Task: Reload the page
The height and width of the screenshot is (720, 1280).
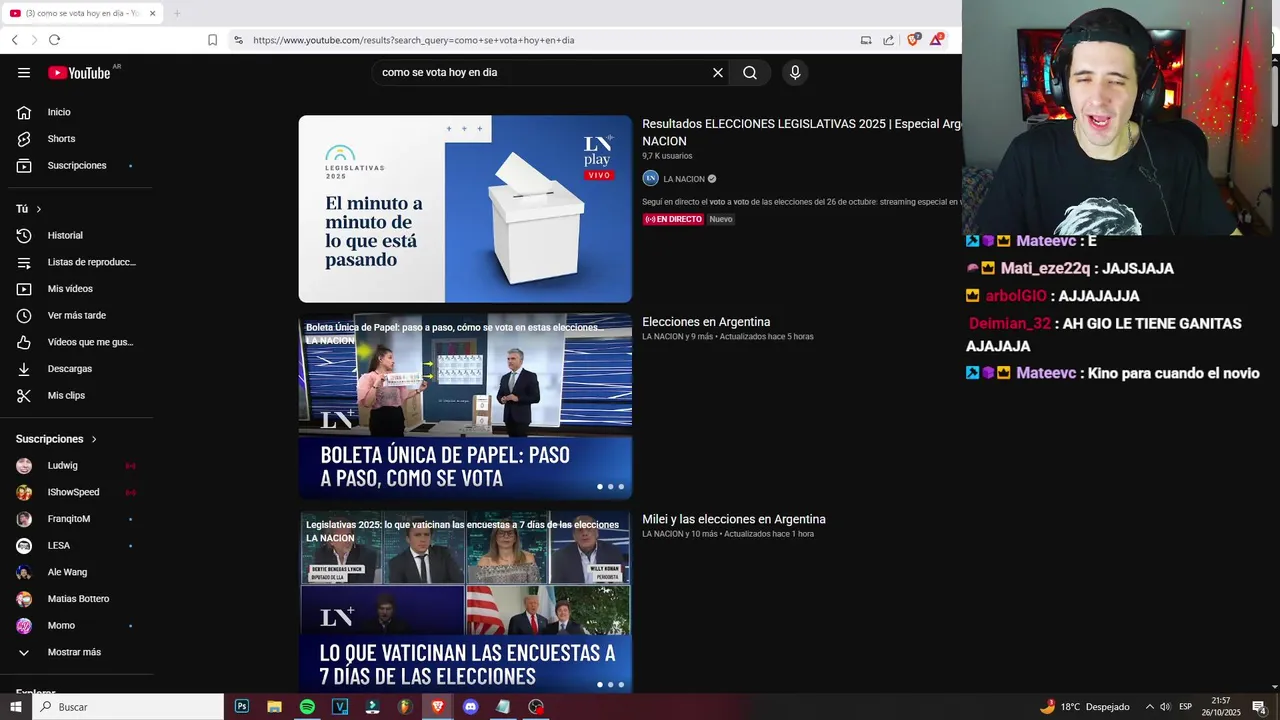Action: tap(54, 40)
